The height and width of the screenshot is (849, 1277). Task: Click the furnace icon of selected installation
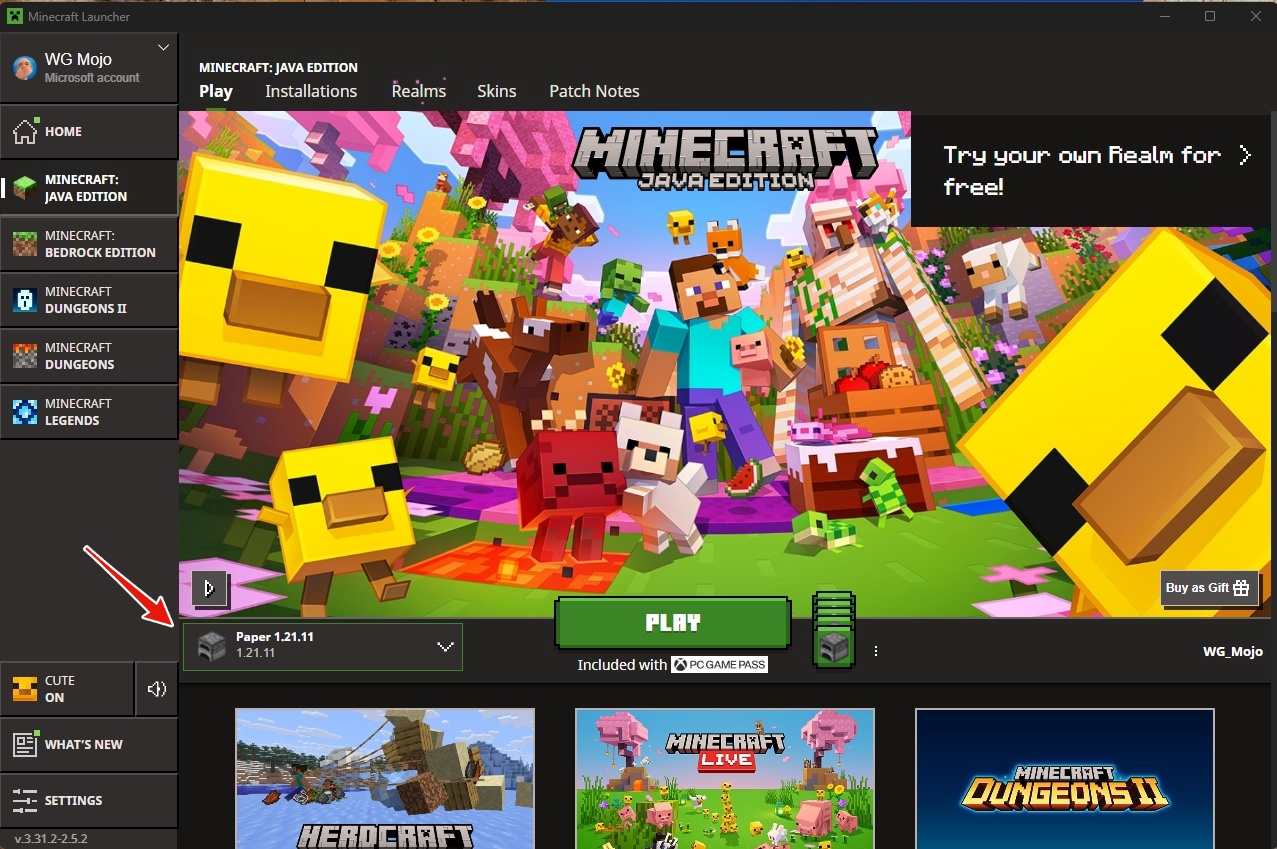212,647
